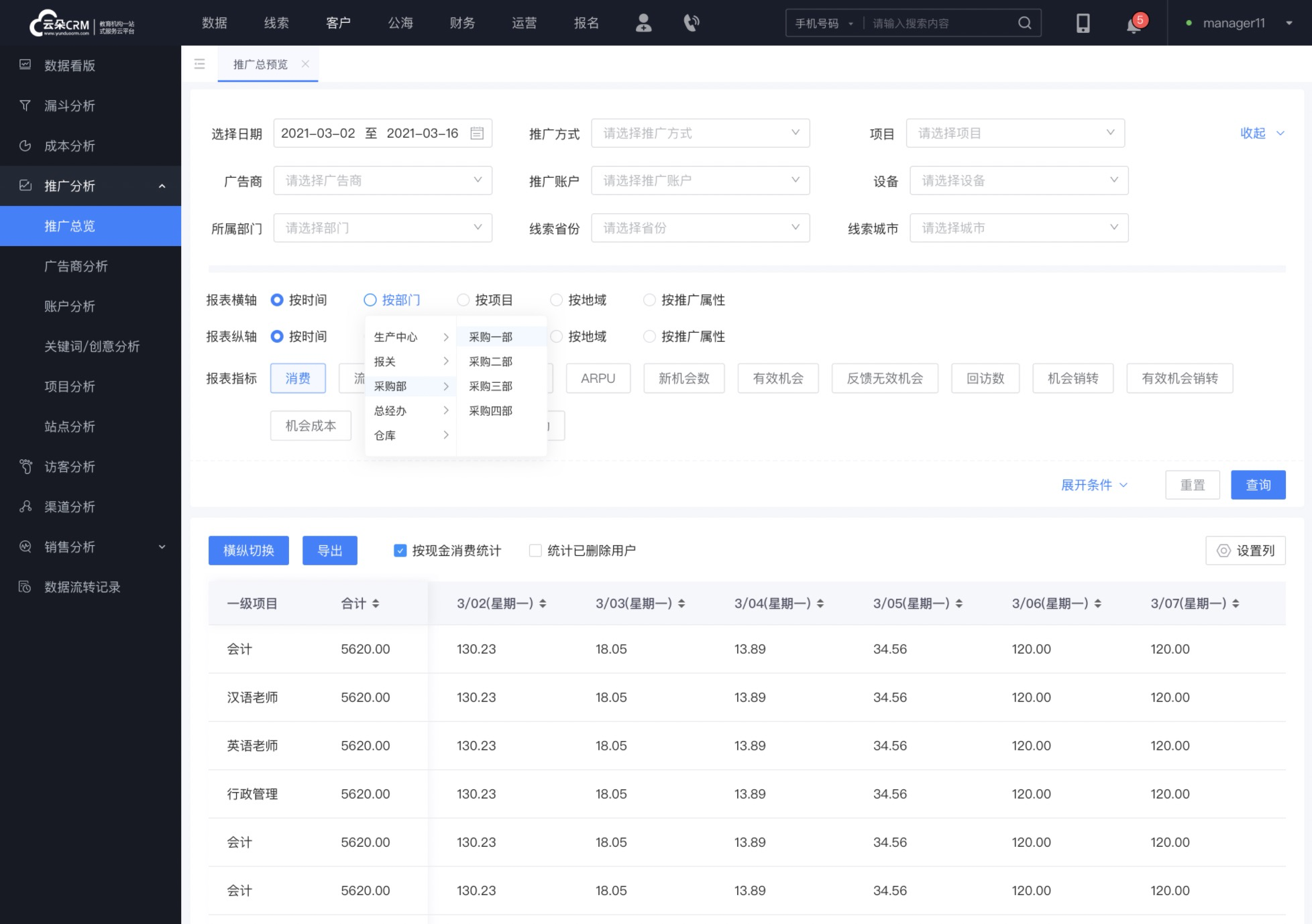
Task: Select 按部门 radio button for 报表横轴
Action: point(370,300)
